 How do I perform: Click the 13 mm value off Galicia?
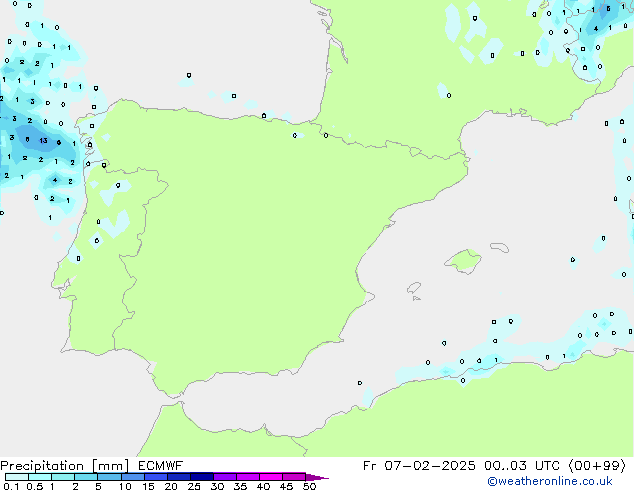pos(43,141)
